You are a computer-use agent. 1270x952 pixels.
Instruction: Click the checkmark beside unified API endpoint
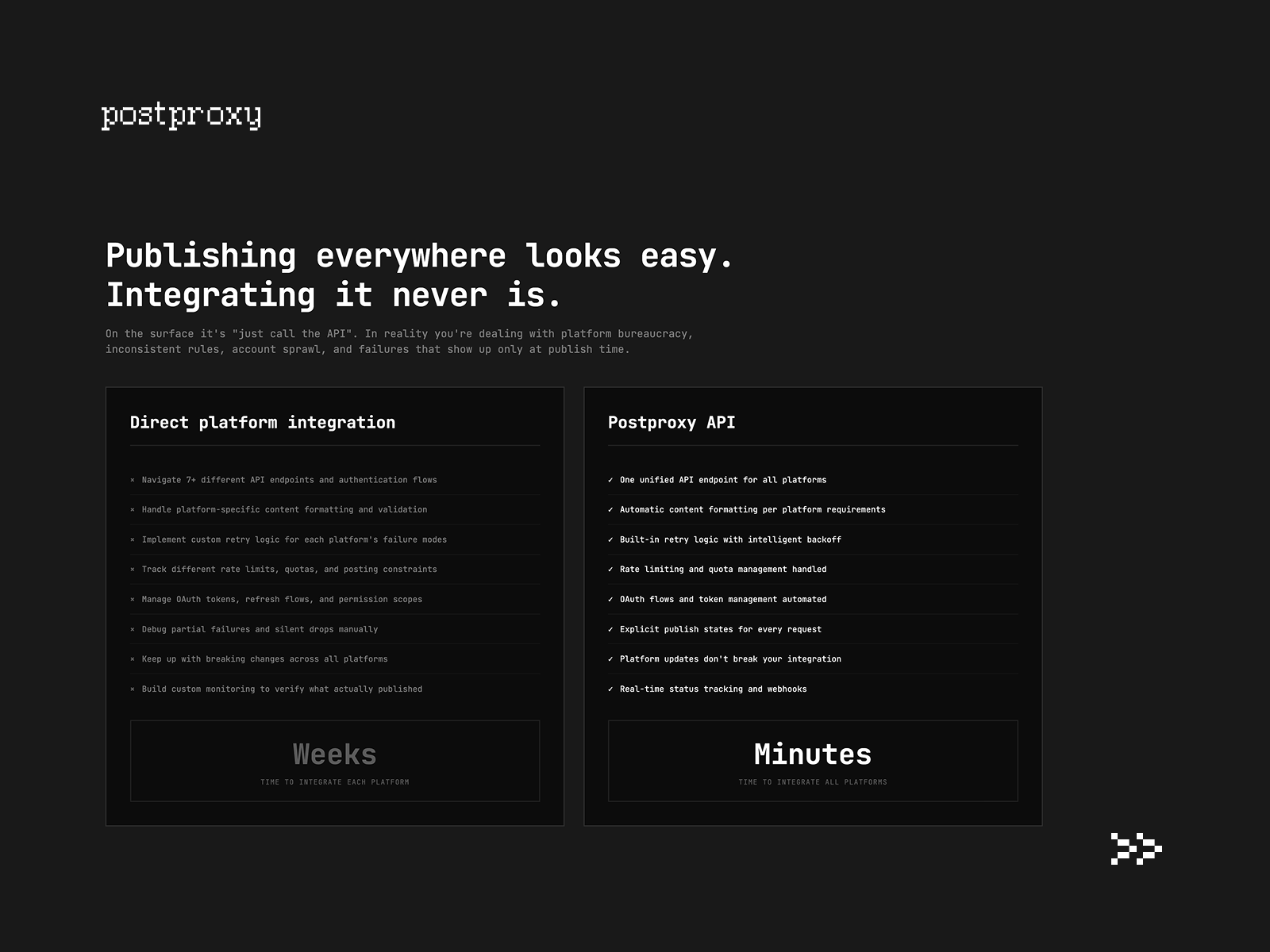(610, 480)
